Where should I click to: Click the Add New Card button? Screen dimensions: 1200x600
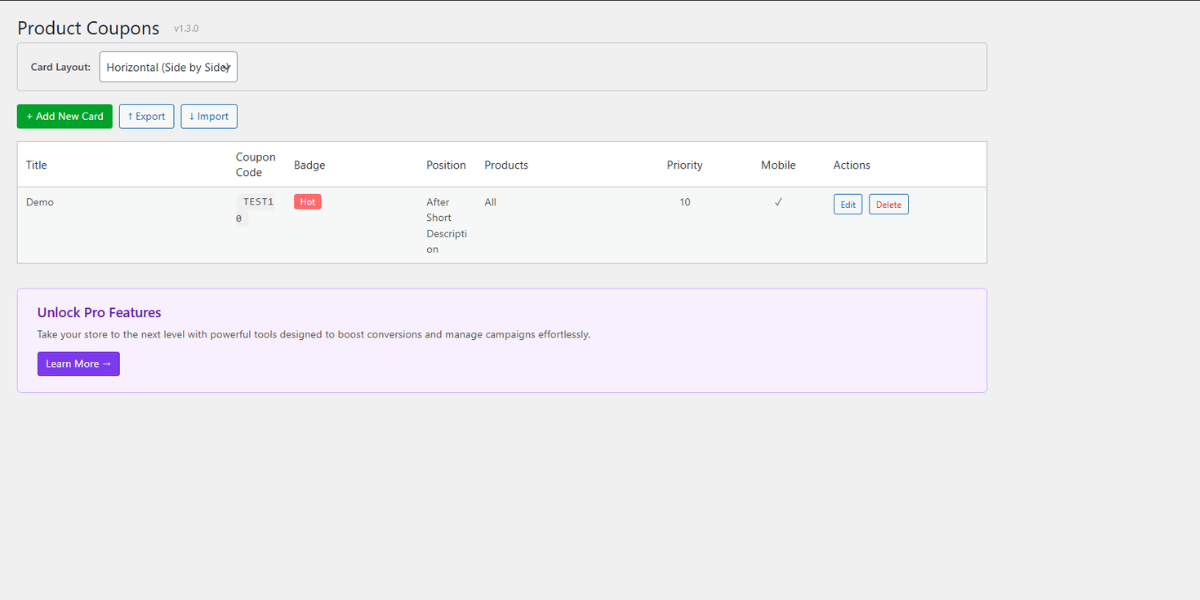[64, 116]
